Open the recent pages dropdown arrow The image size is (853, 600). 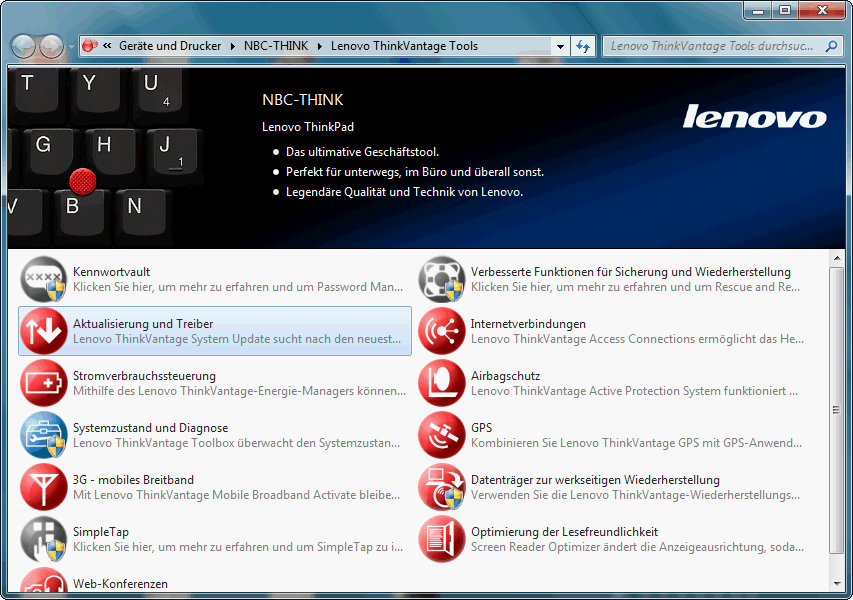71,47
